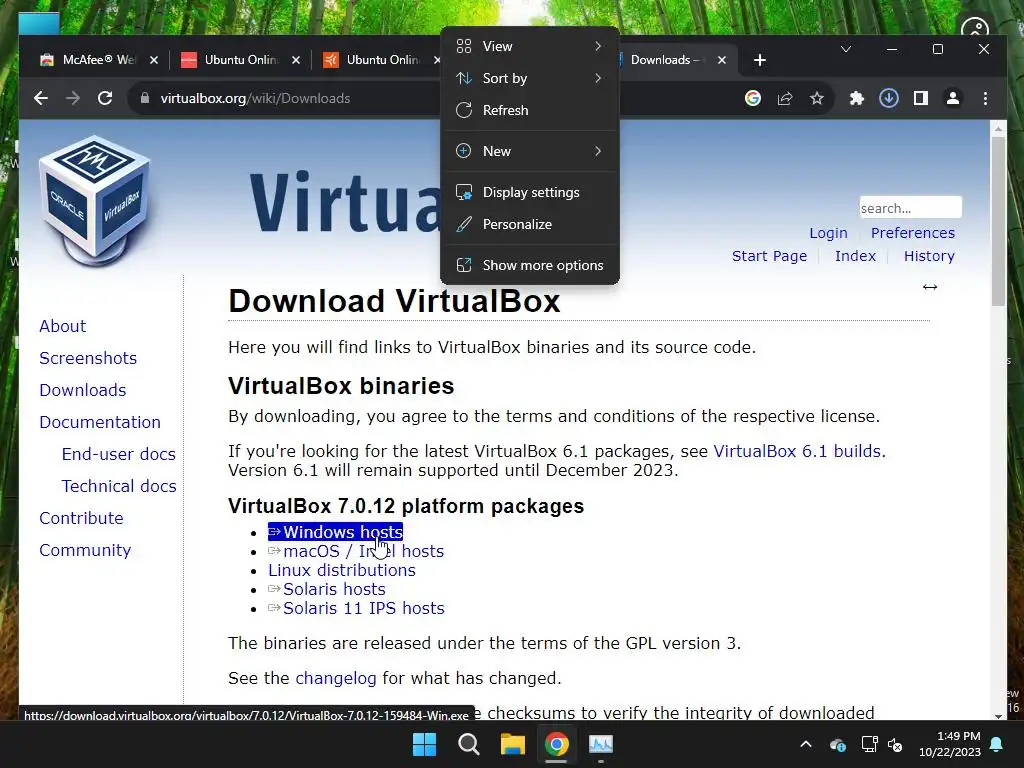Click the address bar URL
The image size is (1024, 768).
click(255, 99)
